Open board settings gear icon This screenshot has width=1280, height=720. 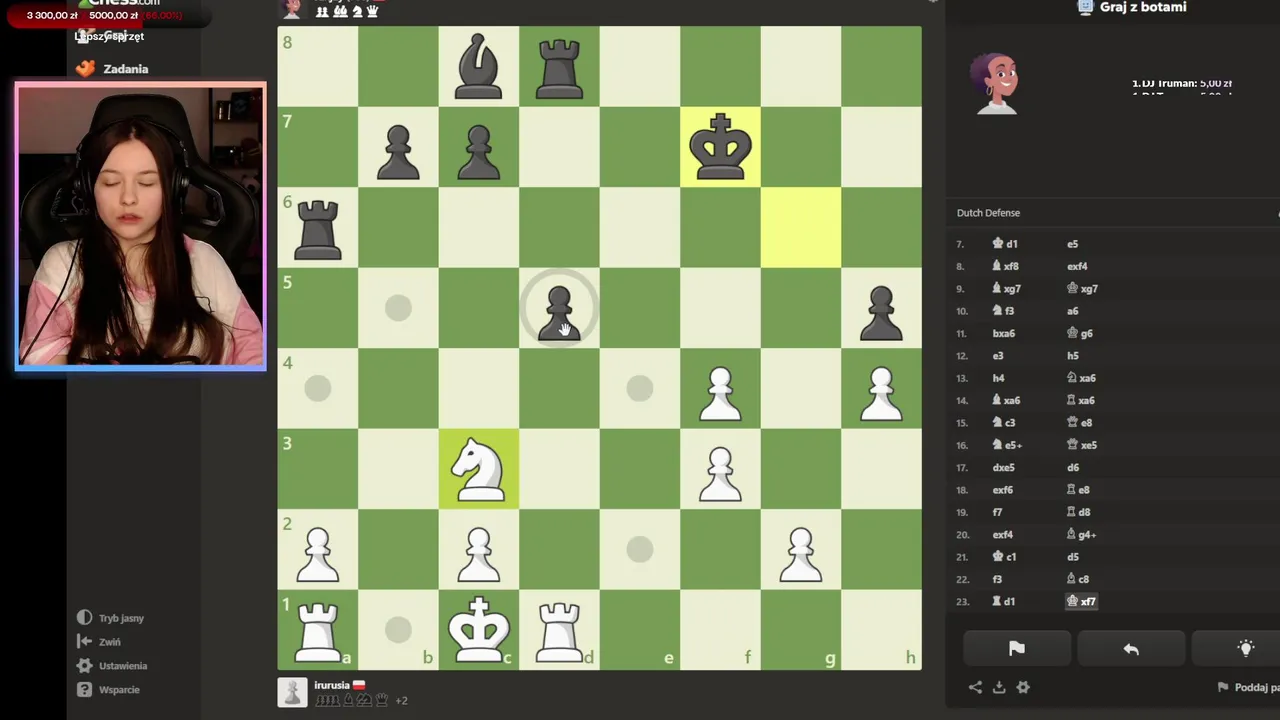point(1023,687)
